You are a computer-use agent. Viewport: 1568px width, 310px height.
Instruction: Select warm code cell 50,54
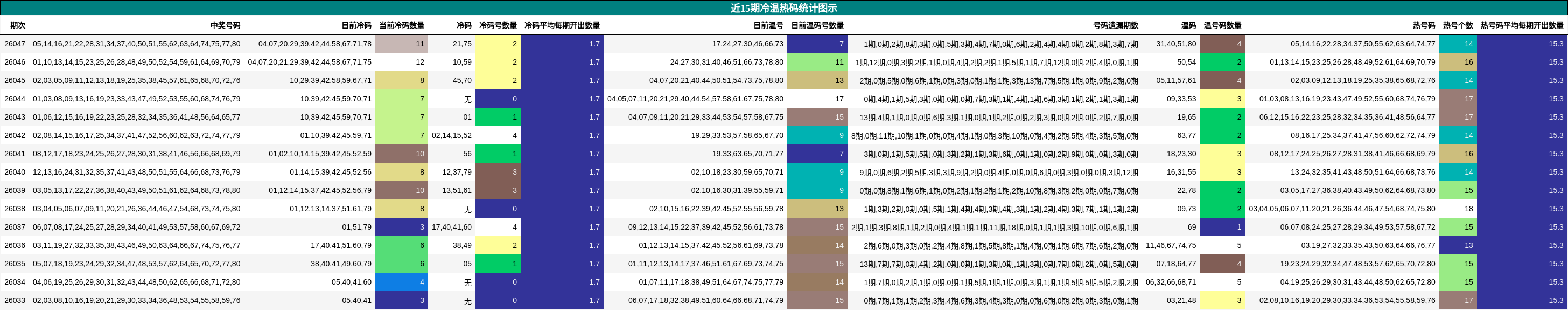point(1186,62)
